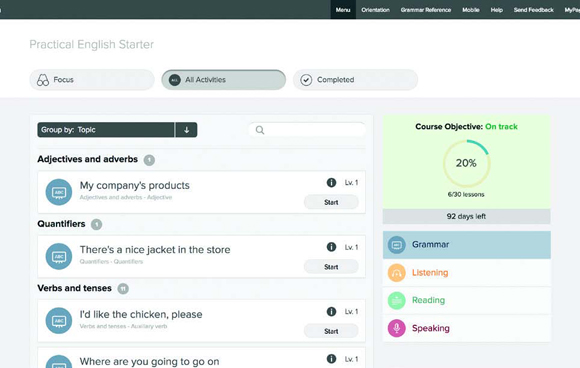Open There's a nice jacket in the store title
This screenshot has width=580, height=368.
point(155,250)
